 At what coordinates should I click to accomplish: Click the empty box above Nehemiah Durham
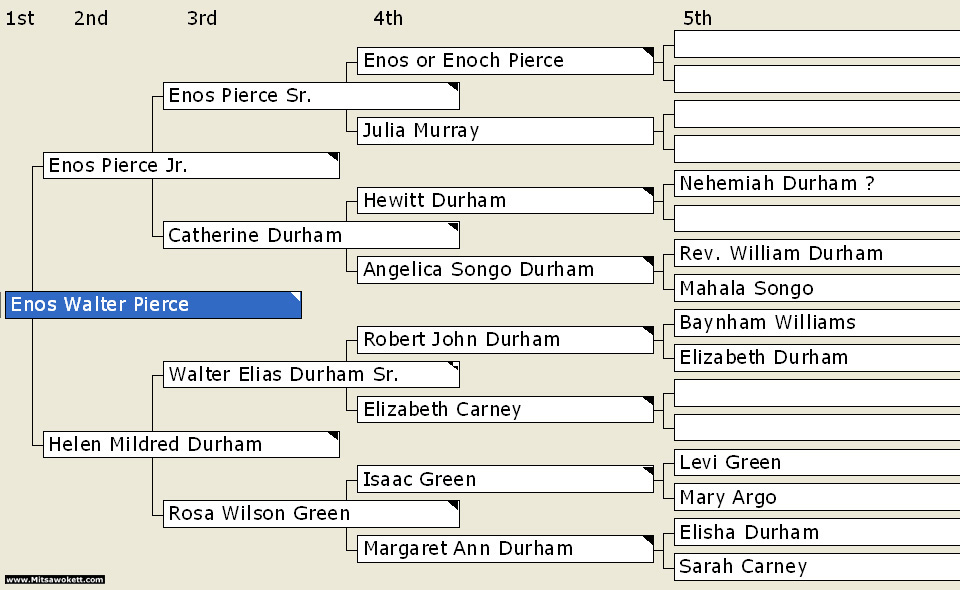pos(817,149)
